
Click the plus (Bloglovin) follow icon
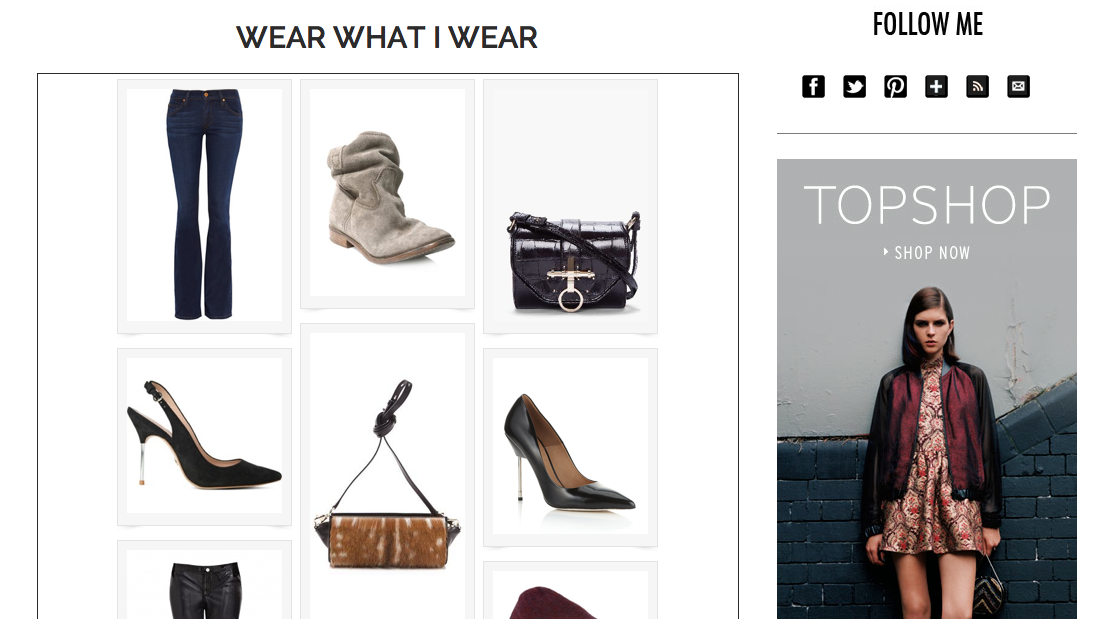[936, 86]
